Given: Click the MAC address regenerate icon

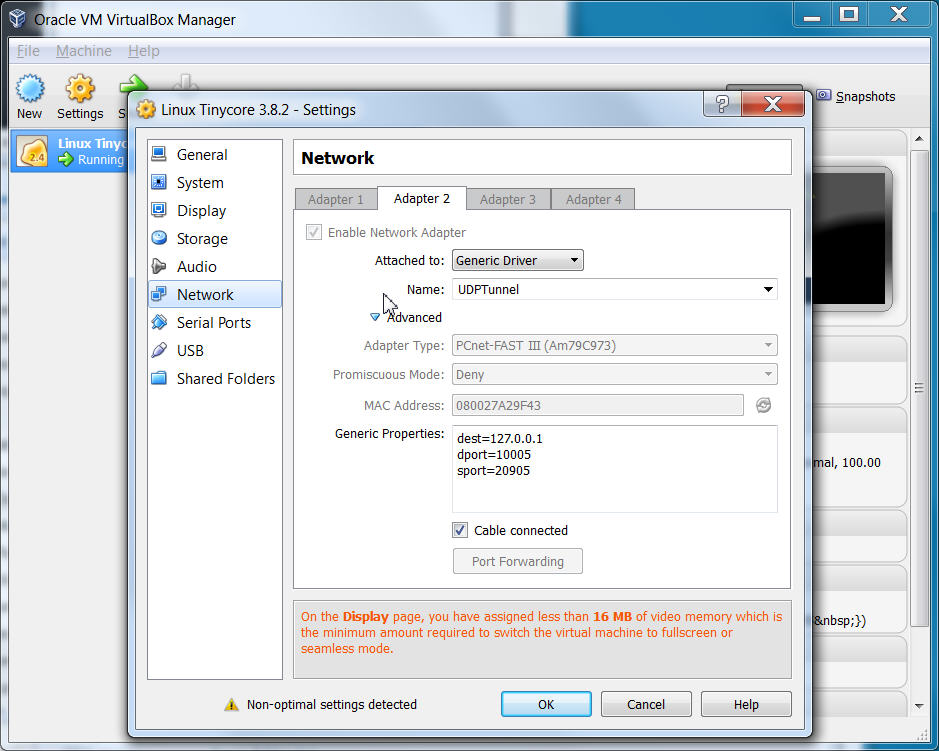Looking at the screenshot, I should [x=763, y=405].
